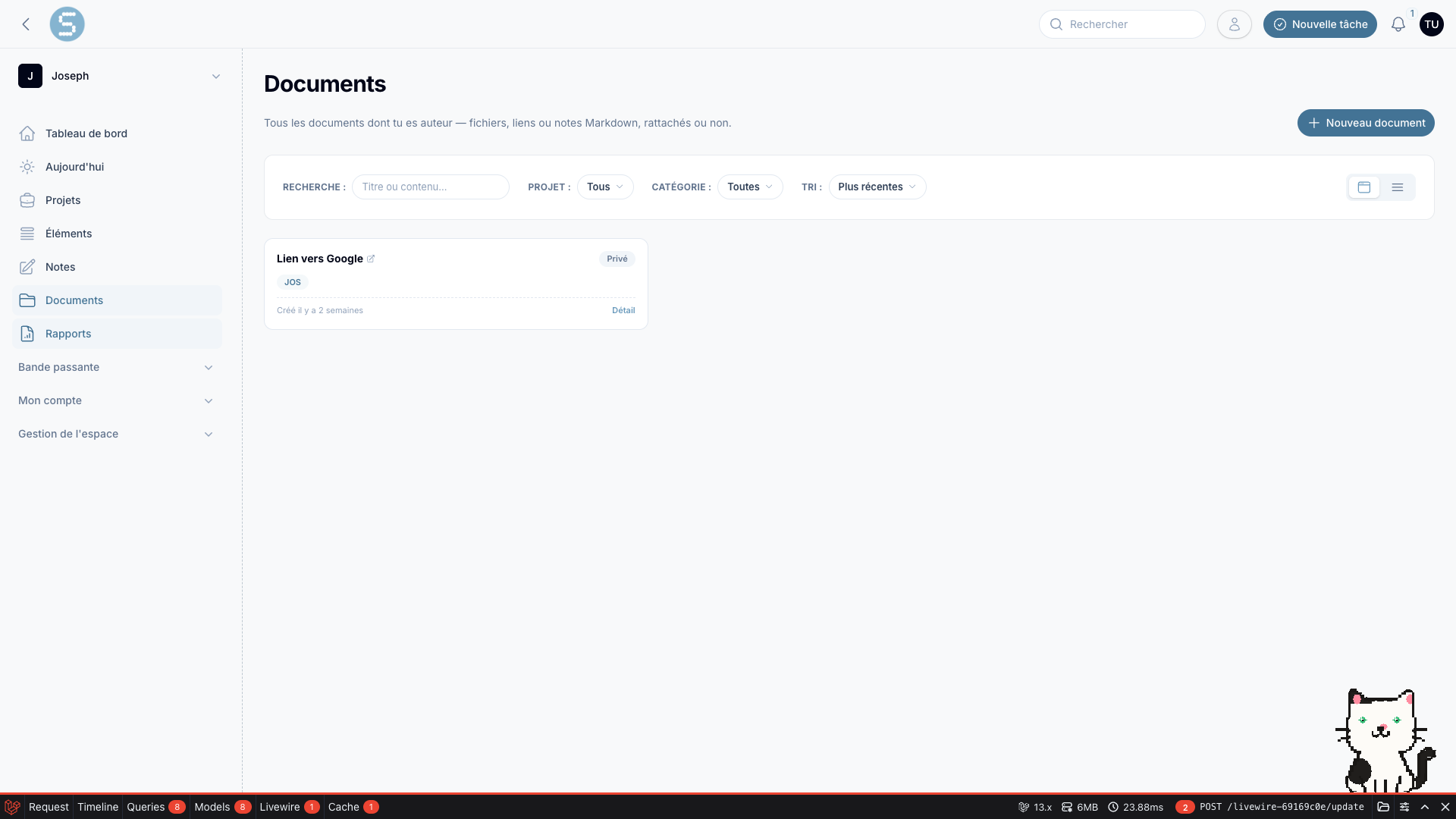Open the user profile icon button

pos(1234,24)
